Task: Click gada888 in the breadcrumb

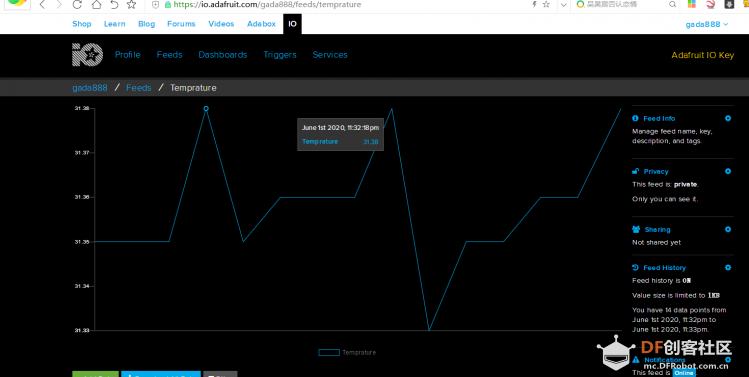Action: [x=90, y=88]
